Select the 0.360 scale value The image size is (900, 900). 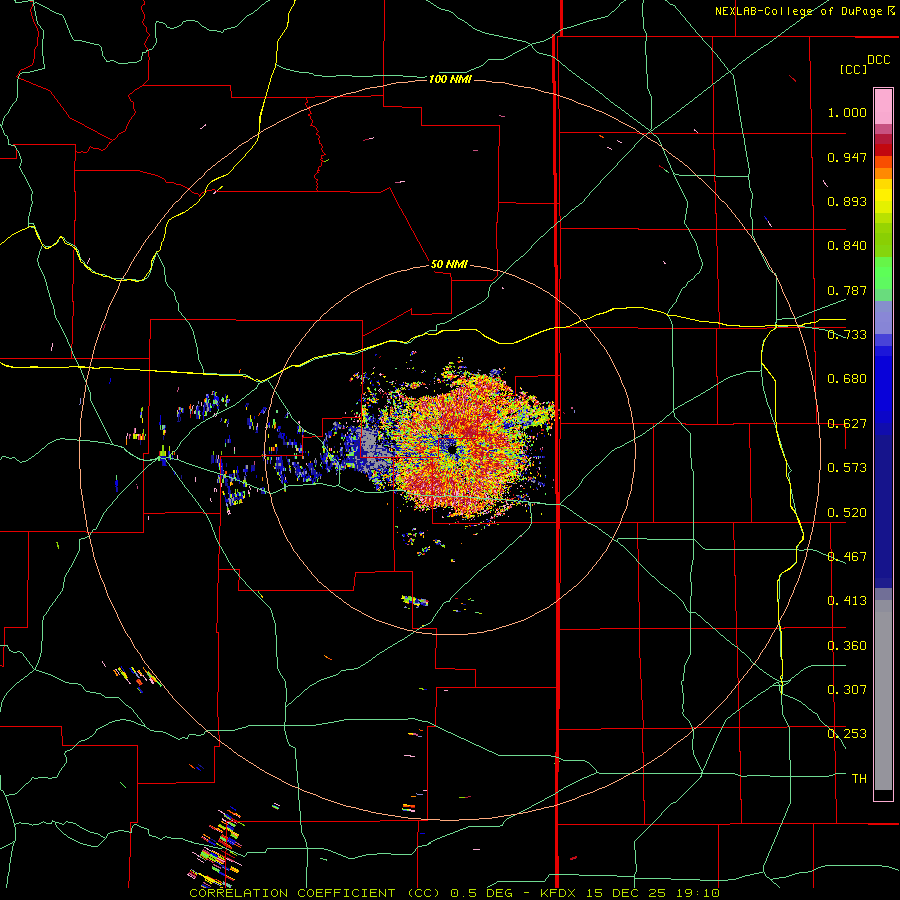(x=847, y=646)
